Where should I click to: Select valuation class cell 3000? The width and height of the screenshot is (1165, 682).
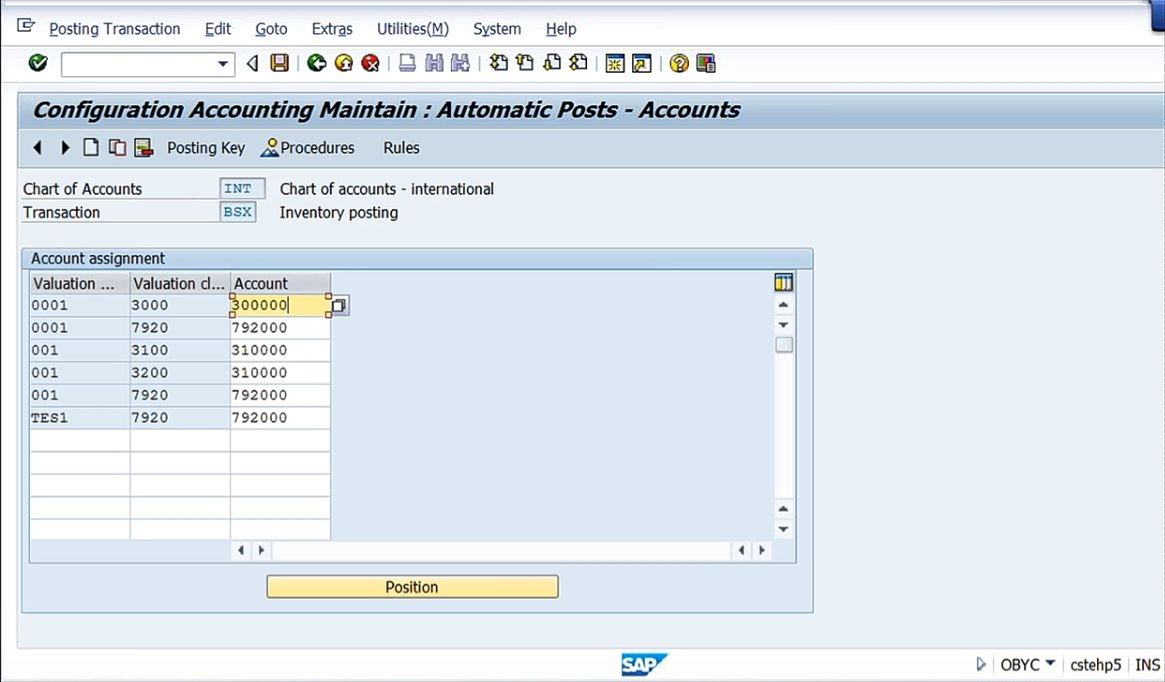click(x=180, y=305)
